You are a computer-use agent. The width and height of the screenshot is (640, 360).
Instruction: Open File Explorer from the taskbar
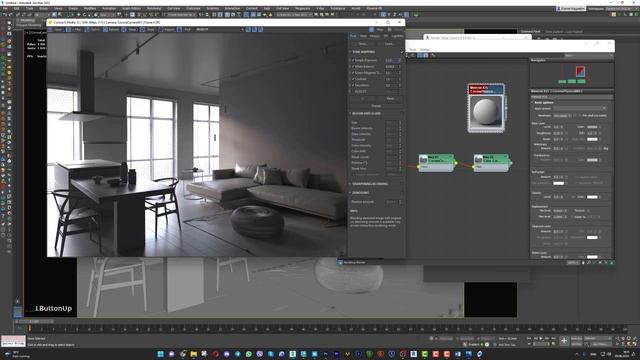tap(193, 354)
